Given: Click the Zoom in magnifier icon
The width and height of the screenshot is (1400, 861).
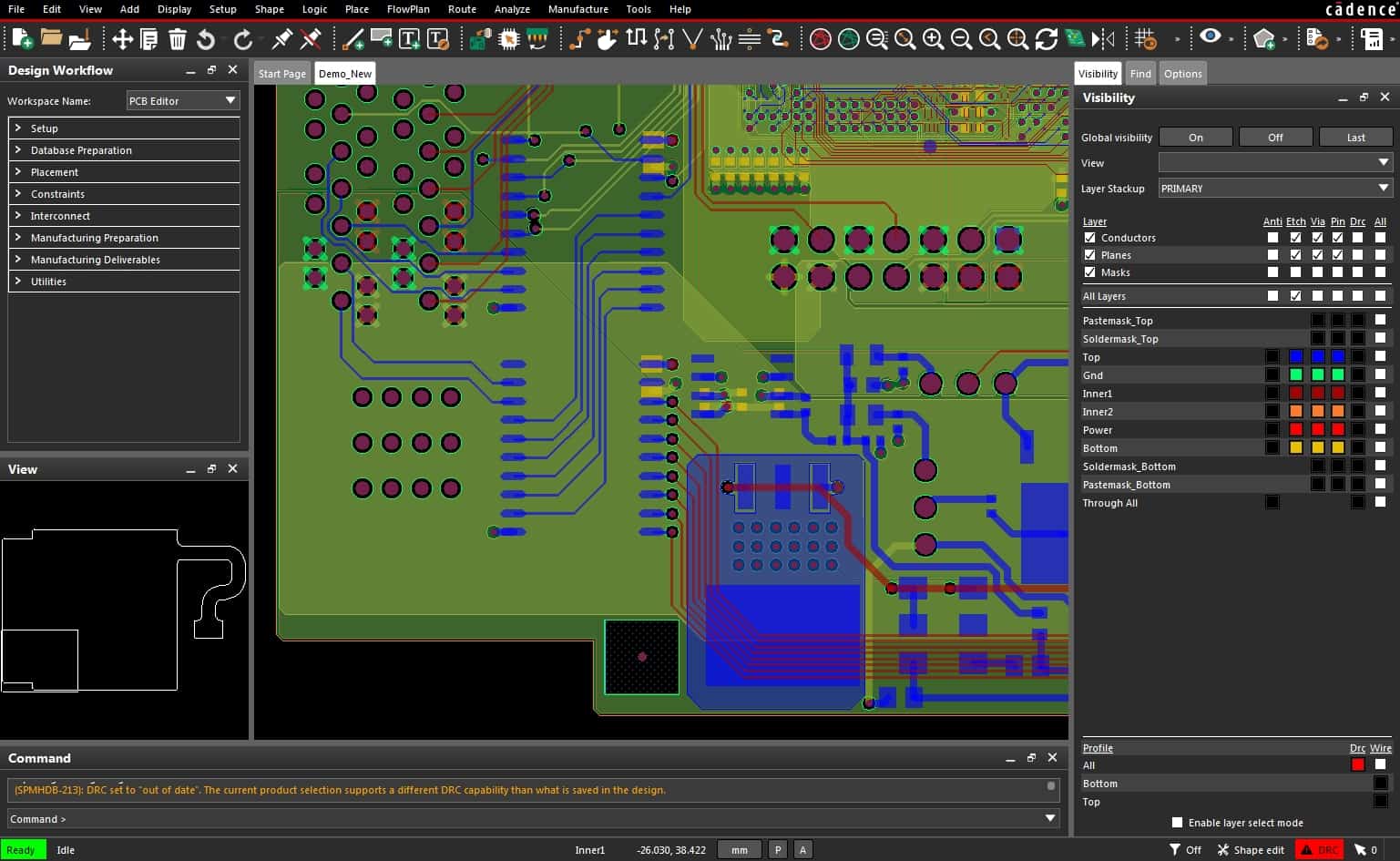Looking at the screenshot, I should click(x=933, y=38).
